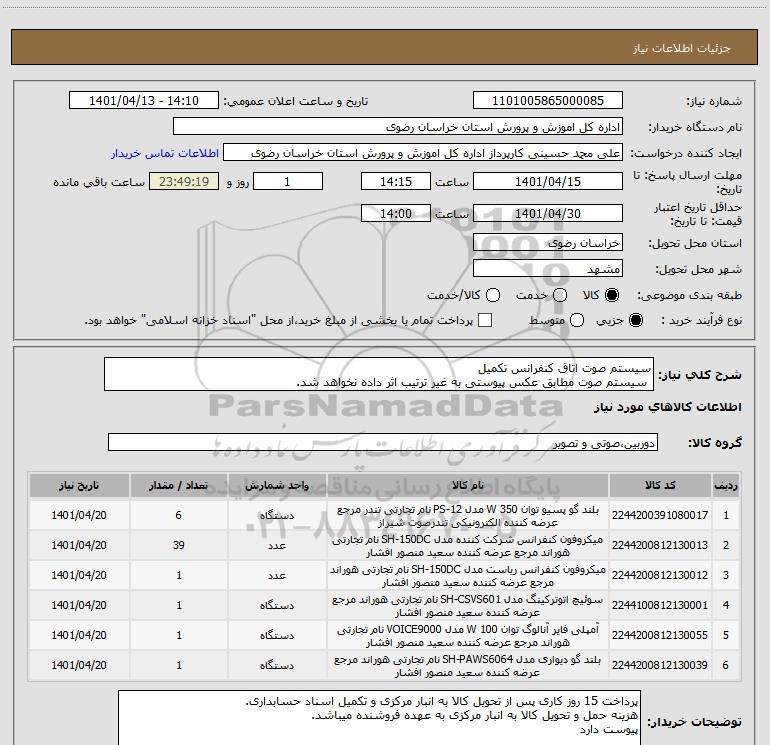The image size is (770, 745).
Task: Click the نام کالا column header
Action: (468, 486)
